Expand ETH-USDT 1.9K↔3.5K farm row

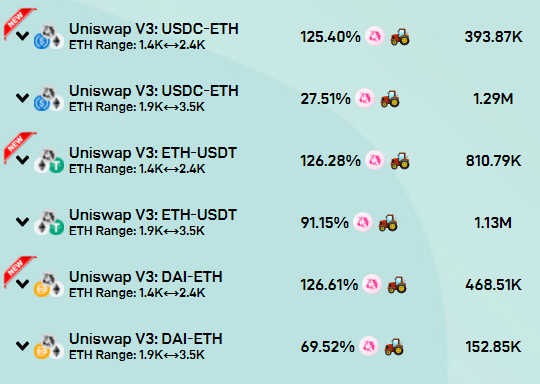click(x=22, y=221)
